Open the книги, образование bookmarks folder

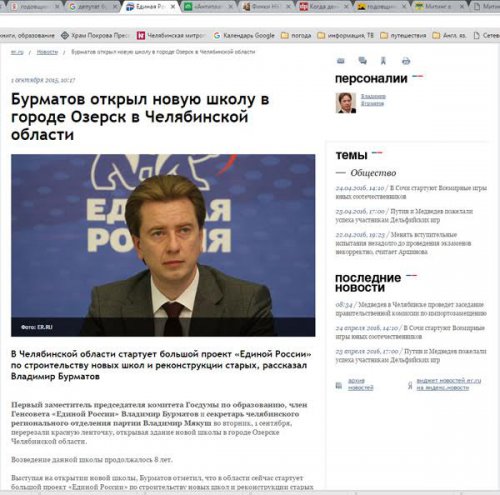point(27,35)
